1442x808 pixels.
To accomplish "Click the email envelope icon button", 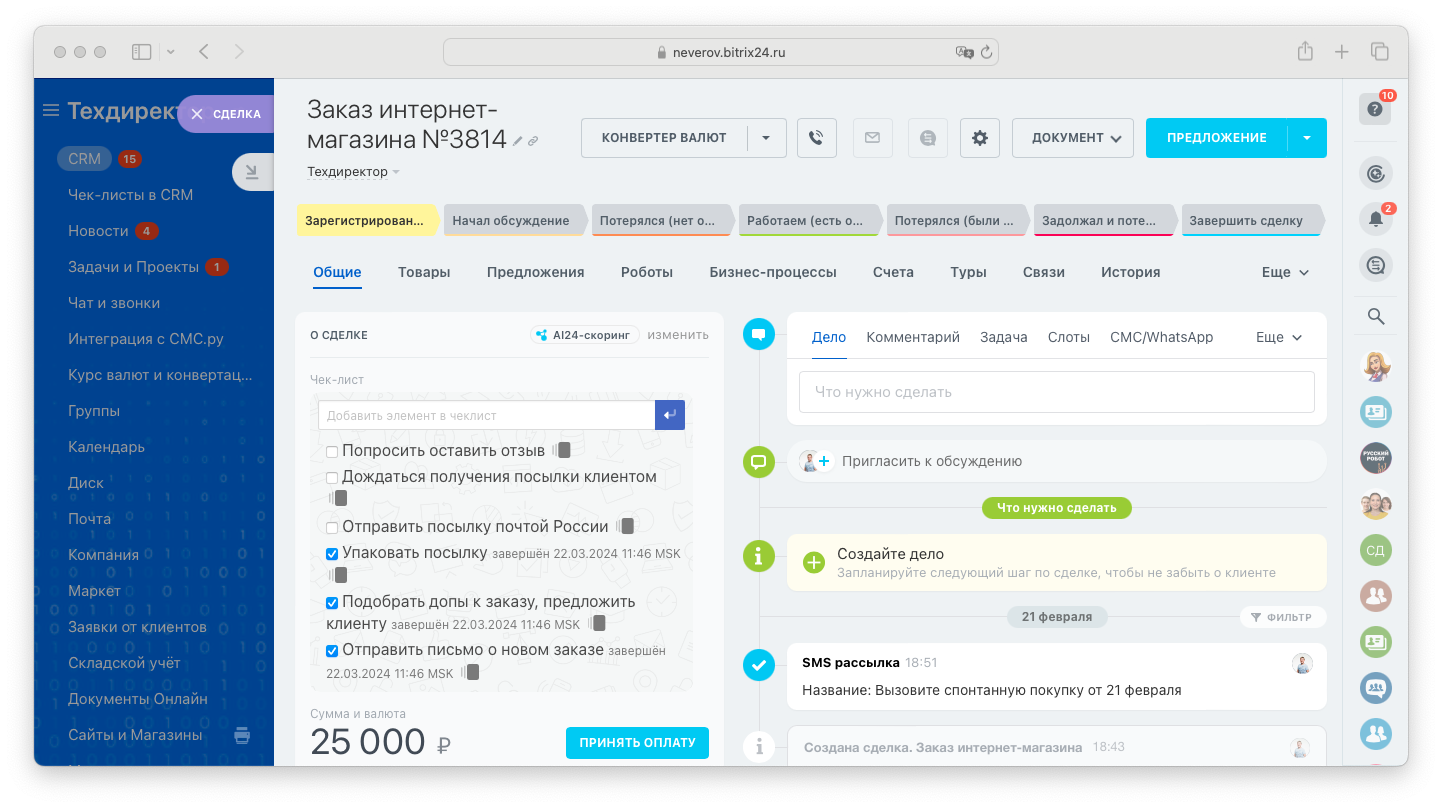I will (x=872, y=138).
